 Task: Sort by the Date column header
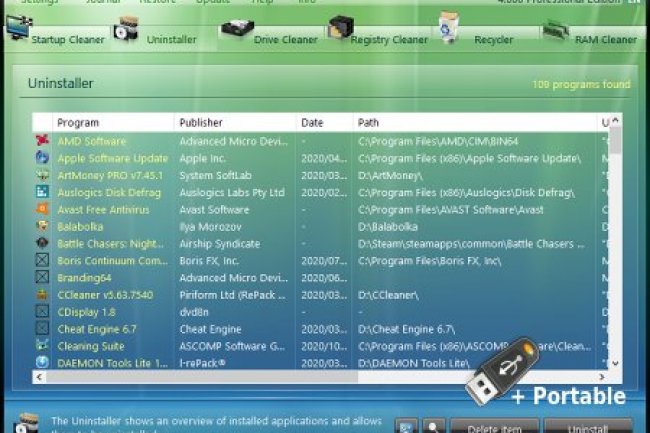[x=324, y=123]
